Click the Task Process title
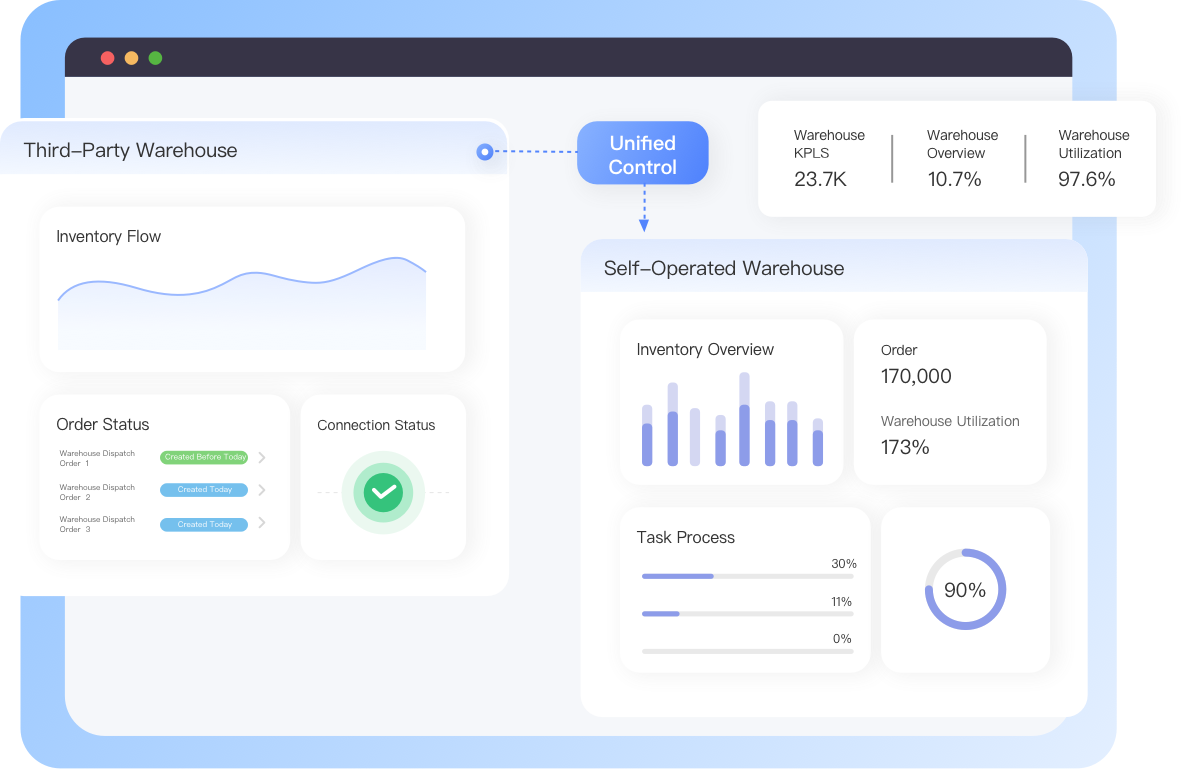 tap(685, 537)
